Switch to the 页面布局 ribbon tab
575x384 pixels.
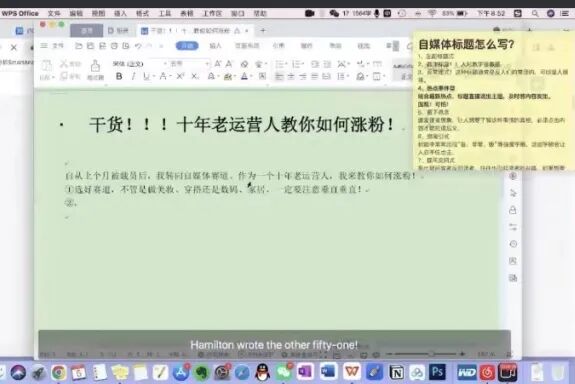[247, 45]
